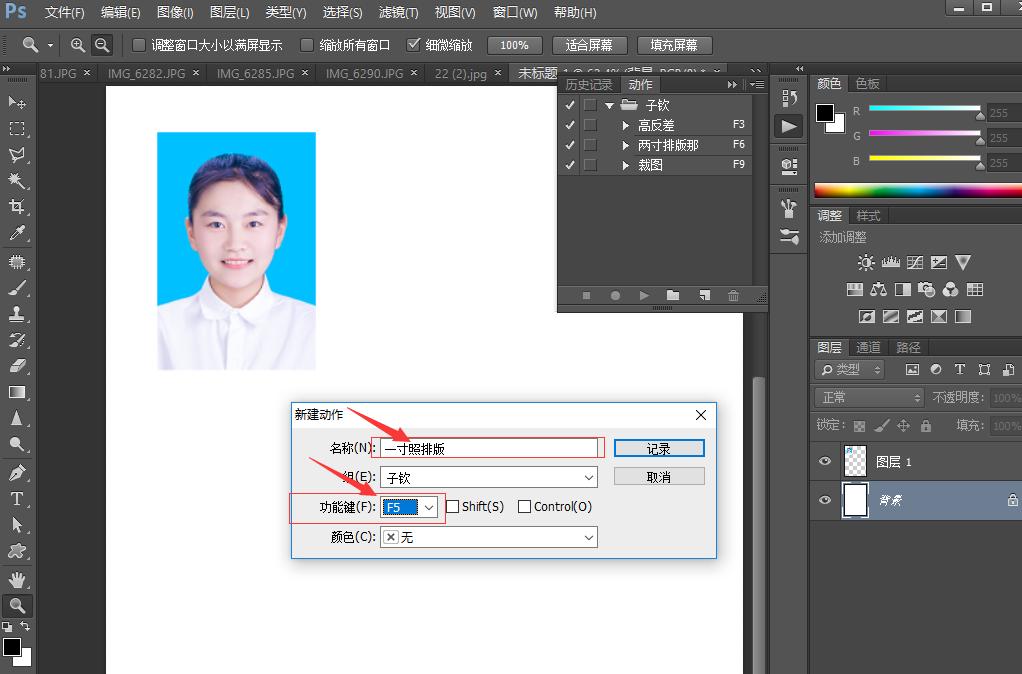Image resolution: width=1022 pixels, height=674 pixels.
Task: Add a Brightness/Contrast adjustment
Action: click(x=866, y=262)
